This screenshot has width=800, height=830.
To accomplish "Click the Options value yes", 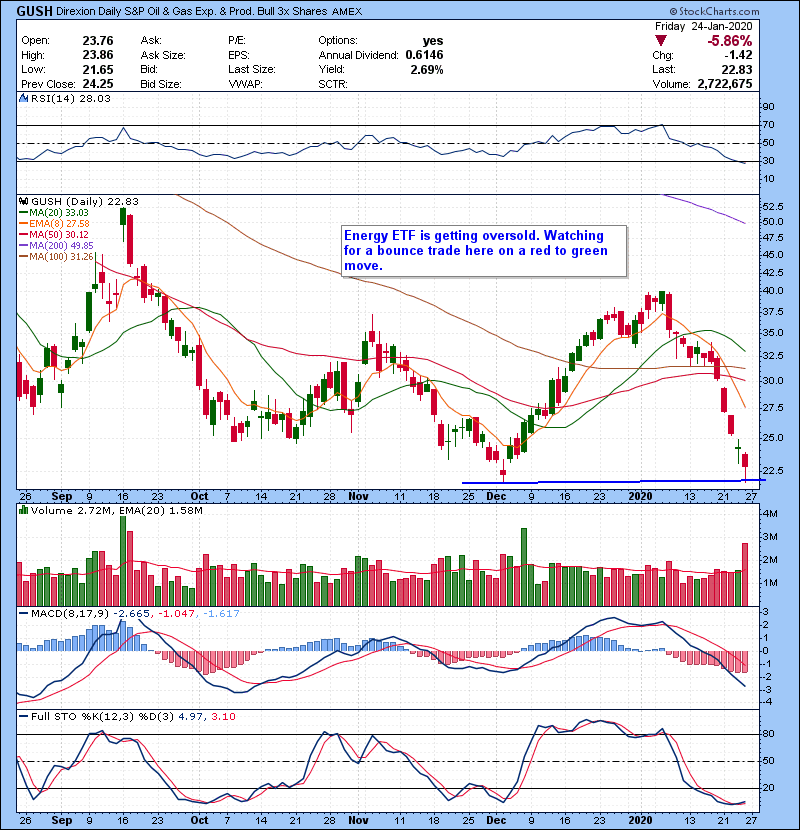I will point(433,41).
